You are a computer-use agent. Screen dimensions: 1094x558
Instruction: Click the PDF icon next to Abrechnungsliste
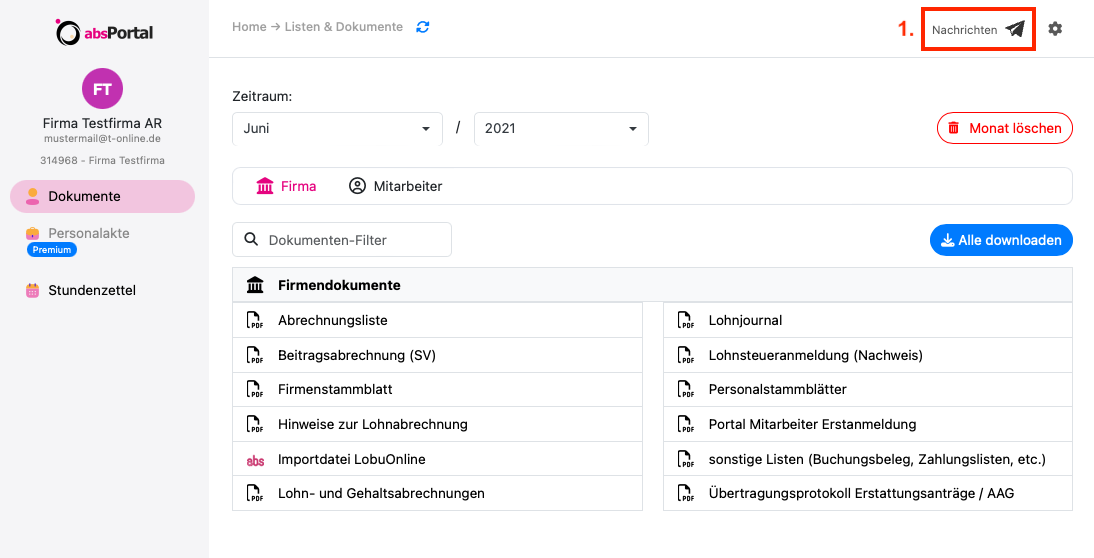pyautogui.click(x=255, y=321)
